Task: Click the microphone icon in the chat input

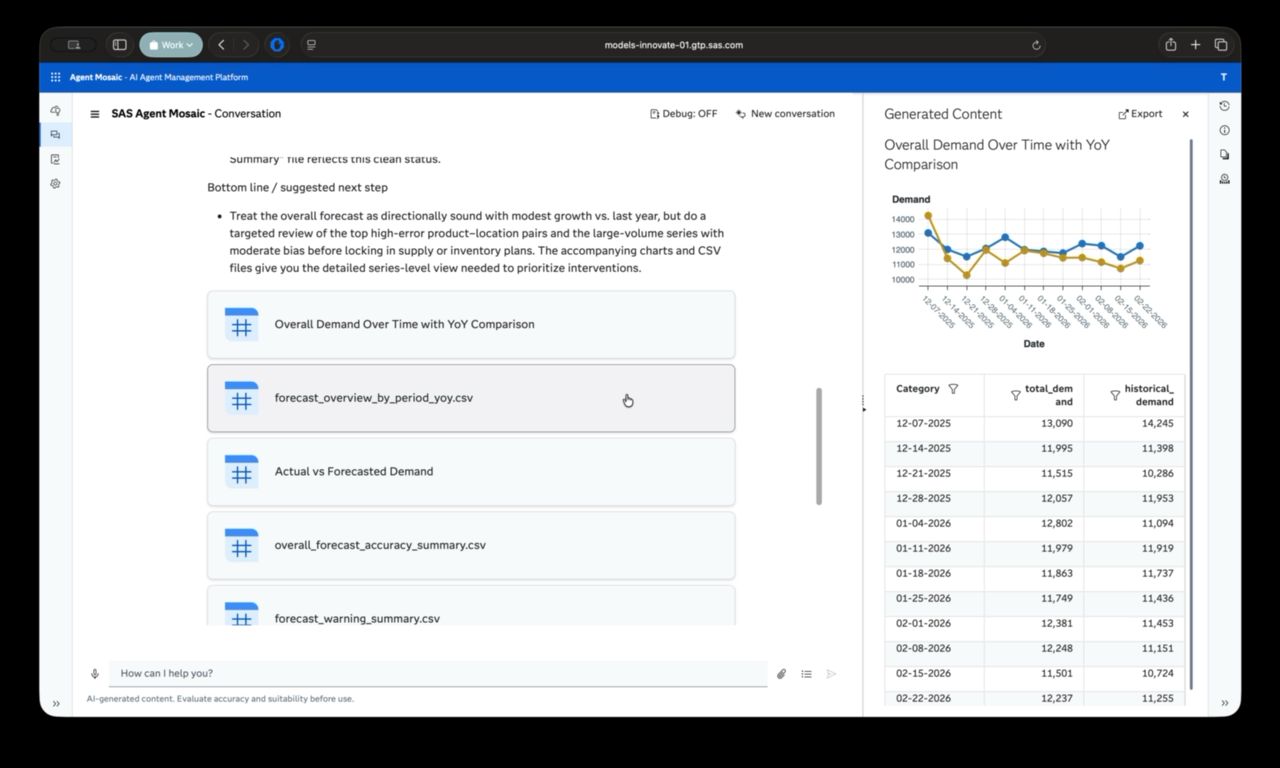Action: click(x=95, y=673)
